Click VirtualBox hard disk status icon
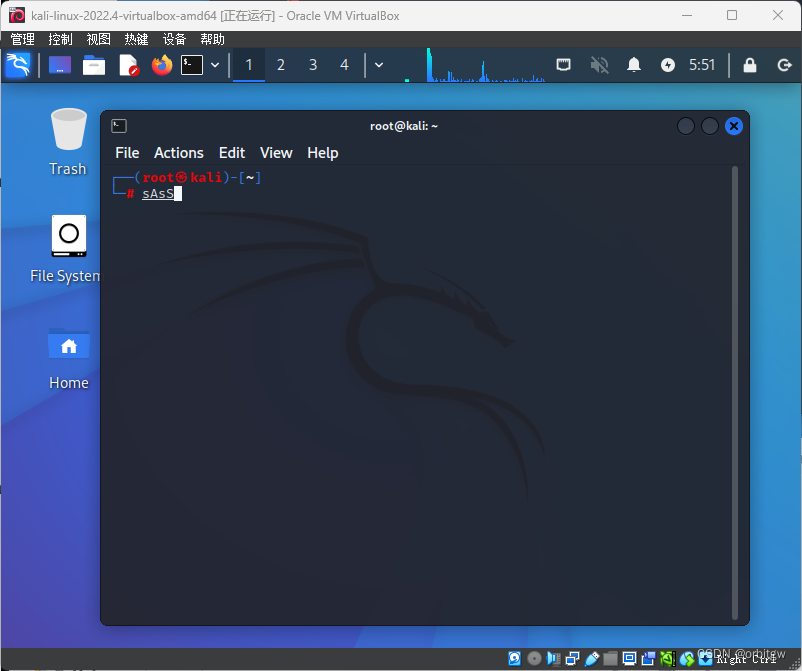This screenshot has height=671, width=802. pos(515,658)
